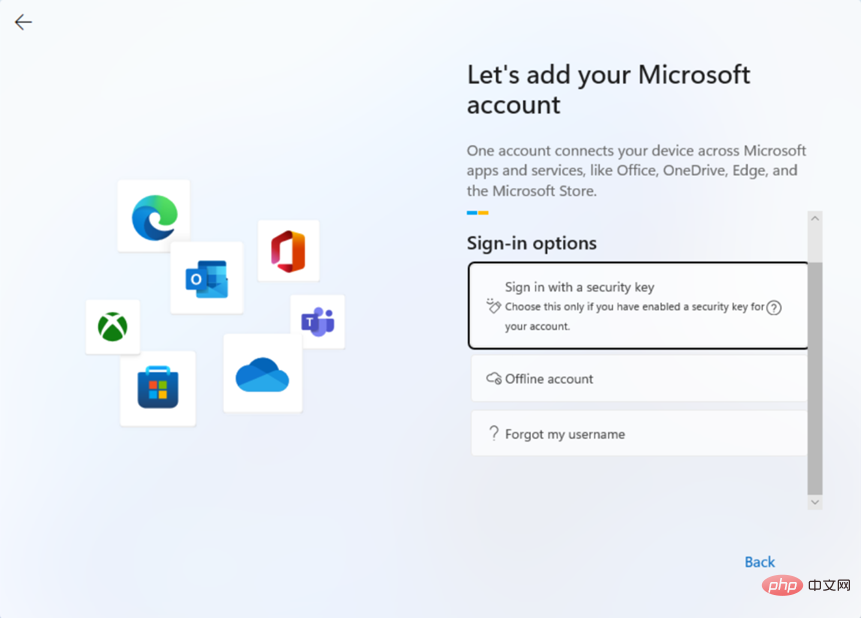The width and height of the screenshot is (861, 618).
Task: Click the Xbox icon
Action: point(113,327)
